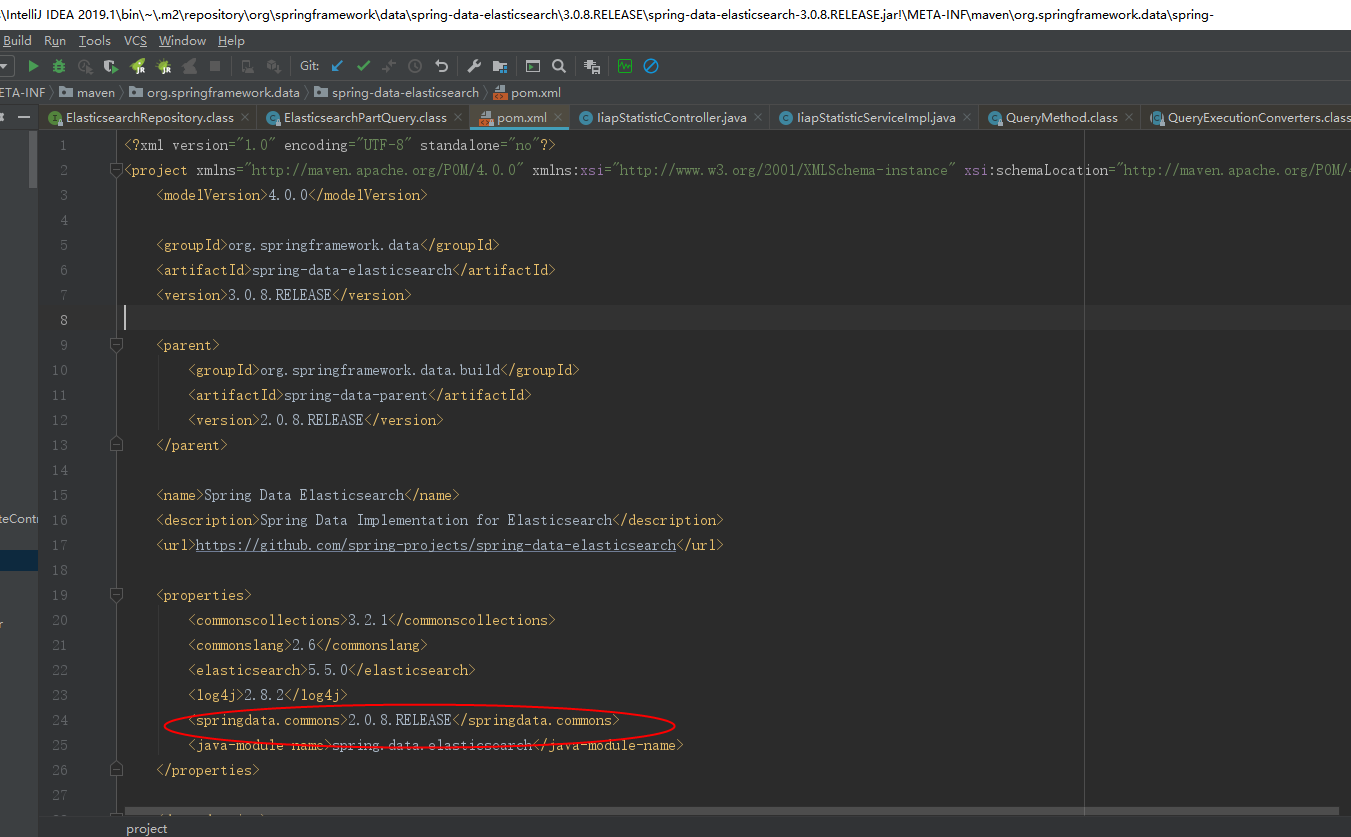
Task: Click pom.xml in the navigation breadcrumb
Action: (526, 93)
